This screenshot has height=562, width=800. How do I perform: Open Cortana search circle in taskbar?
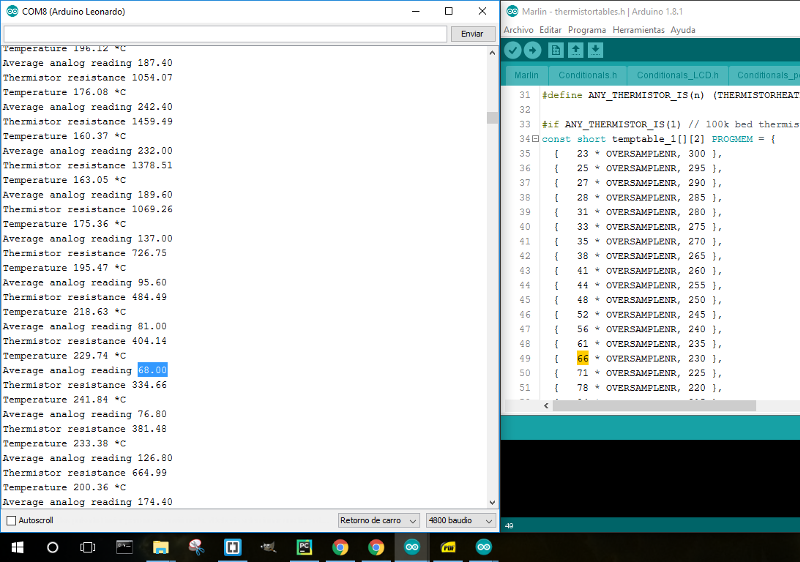coord(52,547)
